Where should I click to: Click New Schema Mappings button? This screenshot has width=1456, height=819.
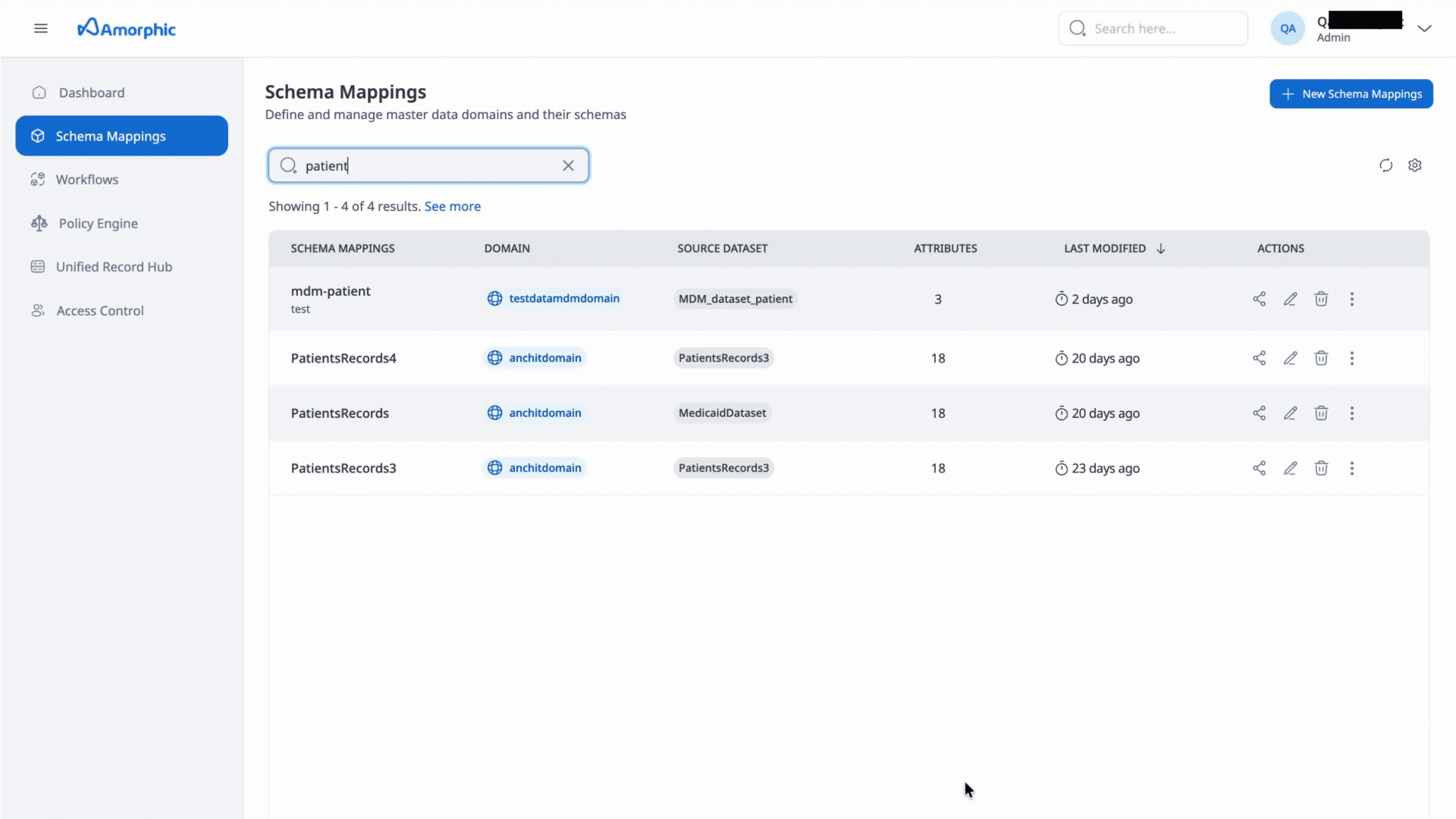click(x=1351, y=94)
